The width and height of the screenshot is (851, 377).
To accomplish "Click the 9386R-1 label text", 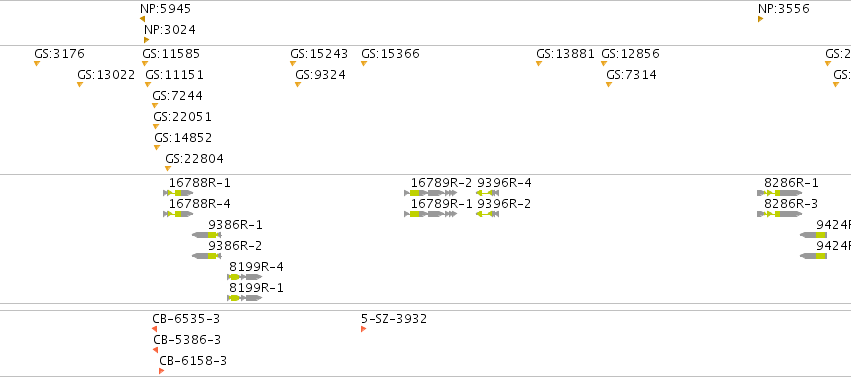I will (x=236, y=225).
